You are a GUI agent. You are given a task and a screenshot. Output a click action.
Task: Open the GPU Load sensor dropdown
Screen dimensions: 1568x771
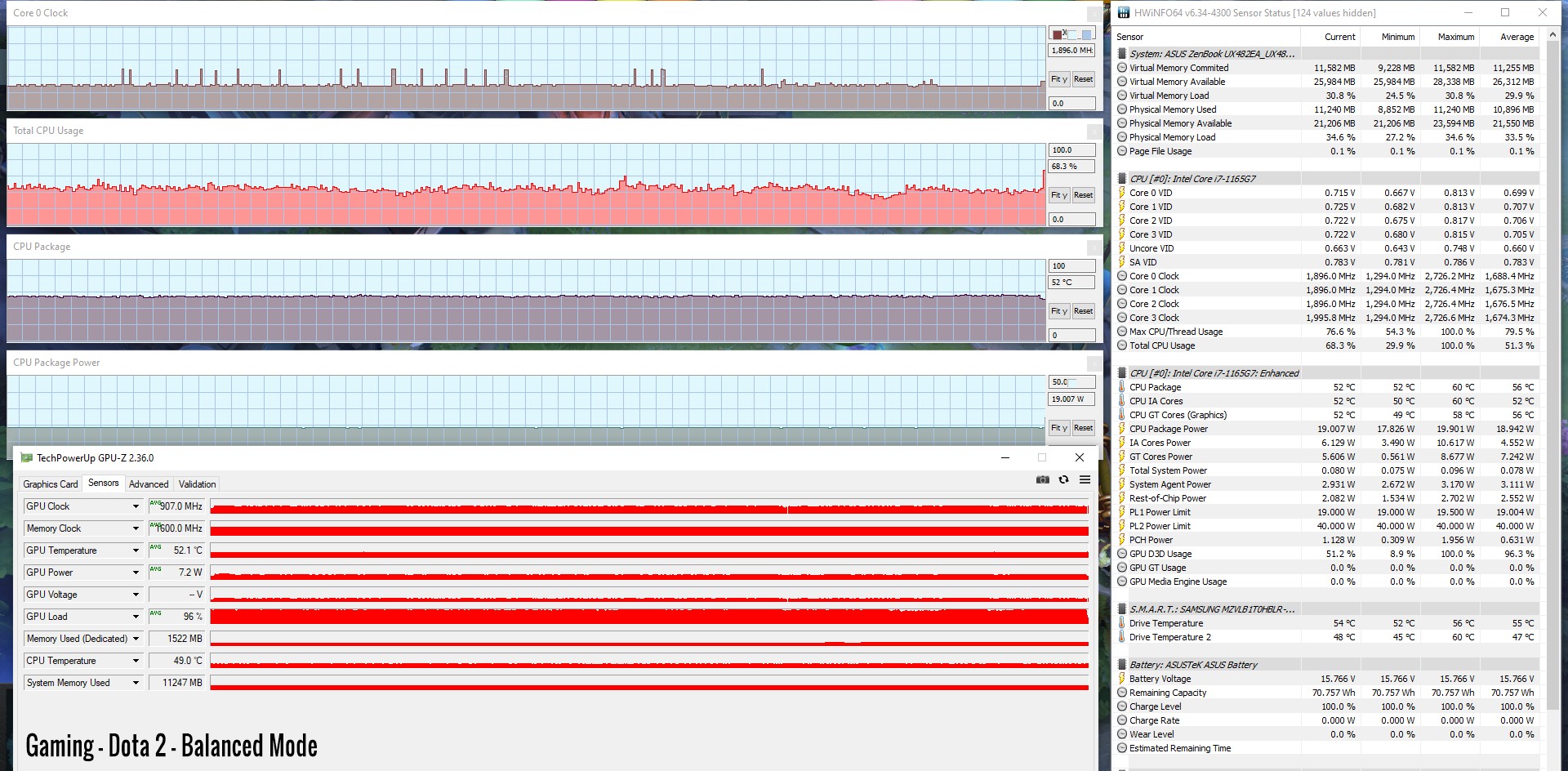pyautogui.click(x=136, y=617)
